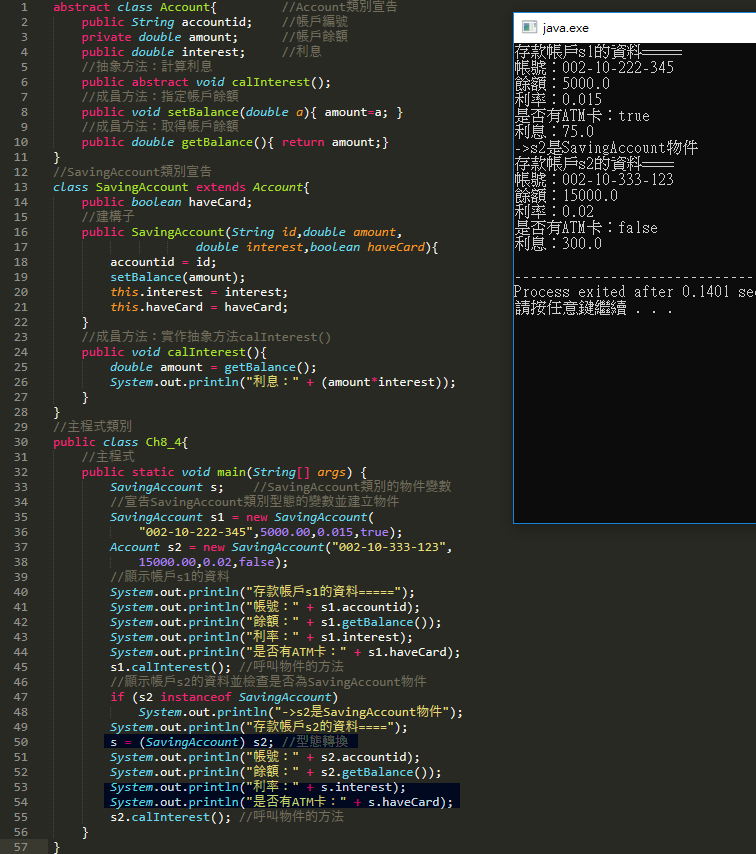Screen dimensions: 756x854
Task: Click class name SavingAccount on line 13
Action: pos(140,187)
